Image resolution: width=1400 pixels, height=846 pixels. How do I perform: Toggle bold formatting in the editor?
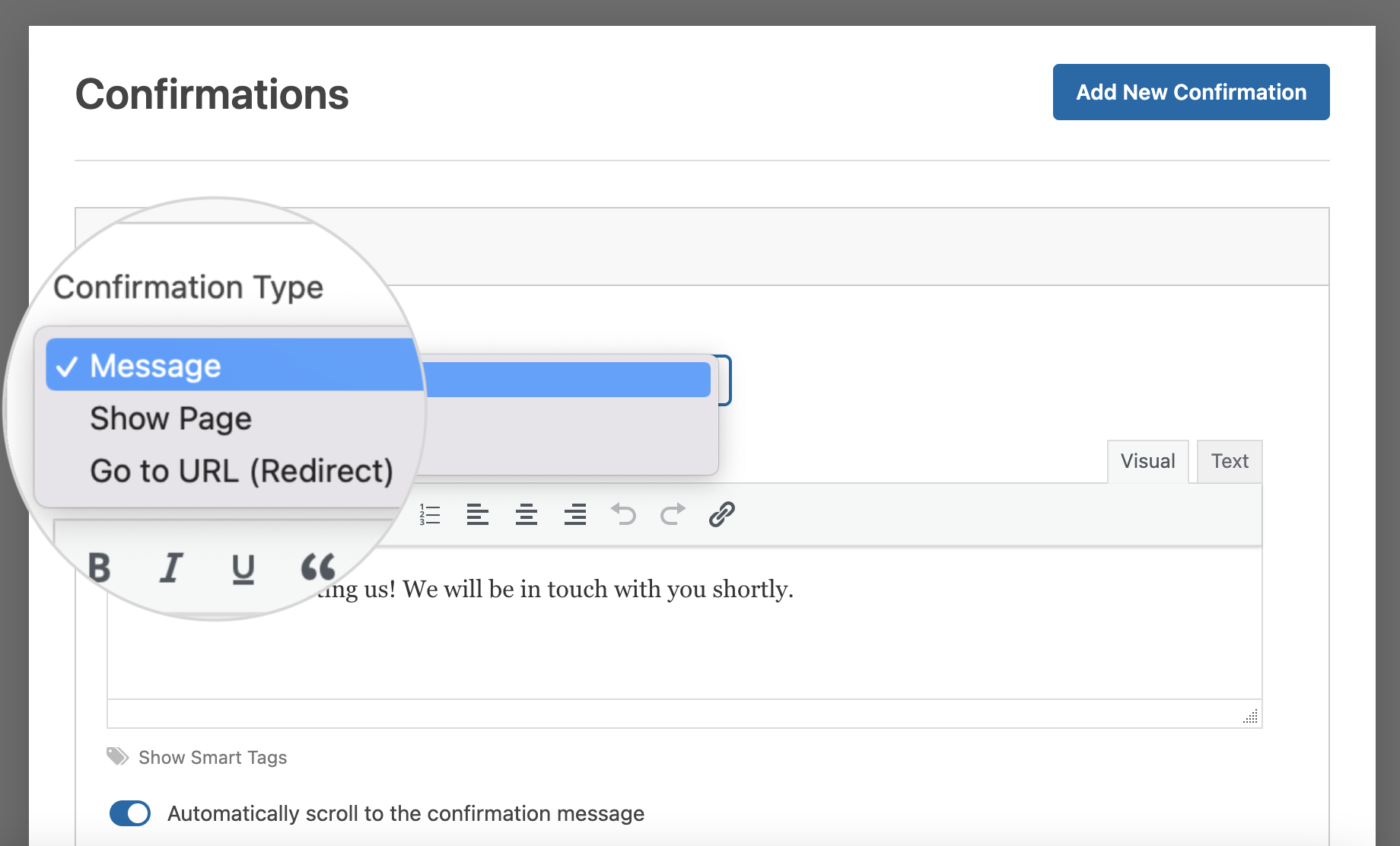(100, 568)
